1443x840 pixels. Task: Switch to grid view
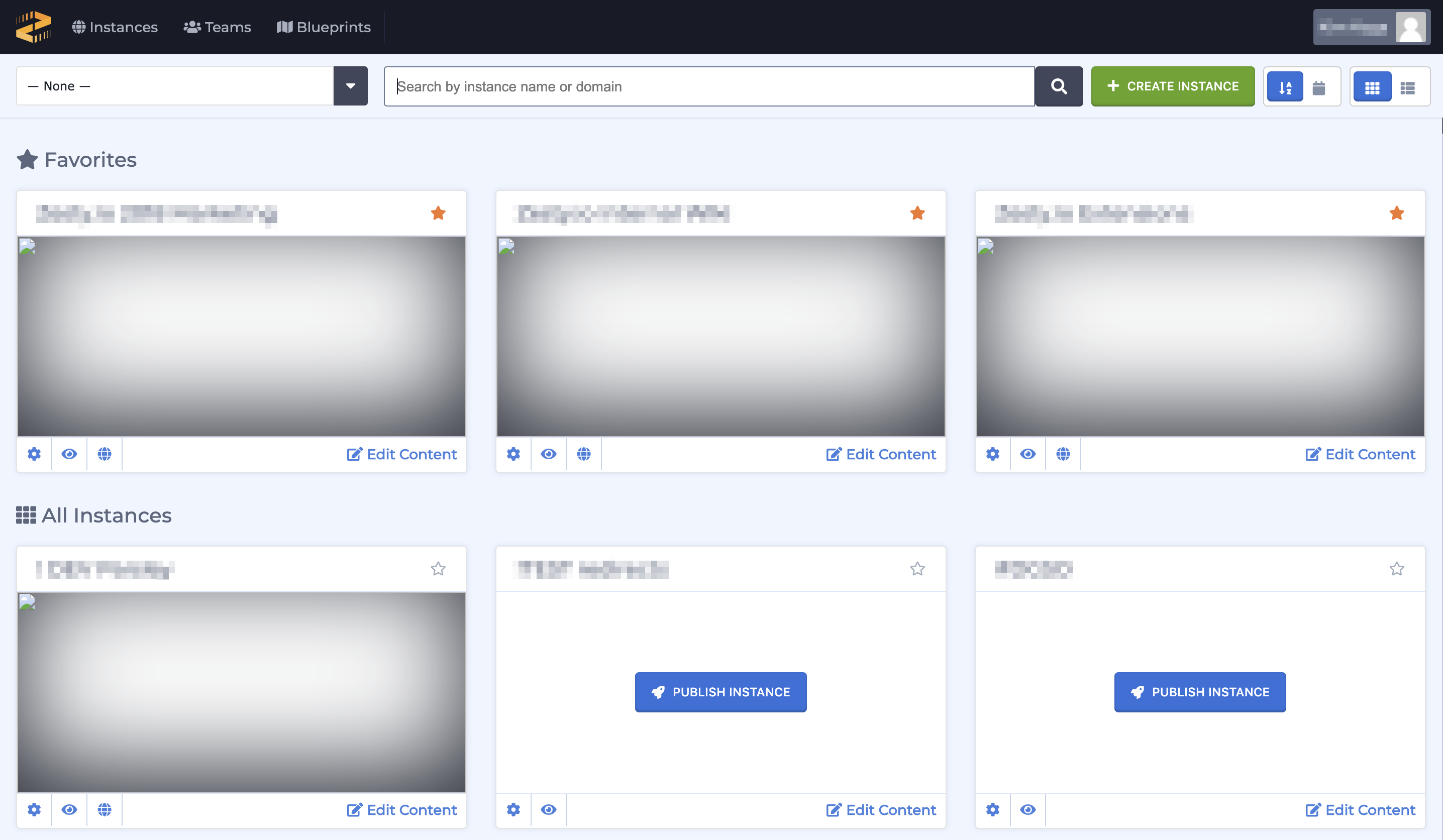click(x=1372, y=87)
